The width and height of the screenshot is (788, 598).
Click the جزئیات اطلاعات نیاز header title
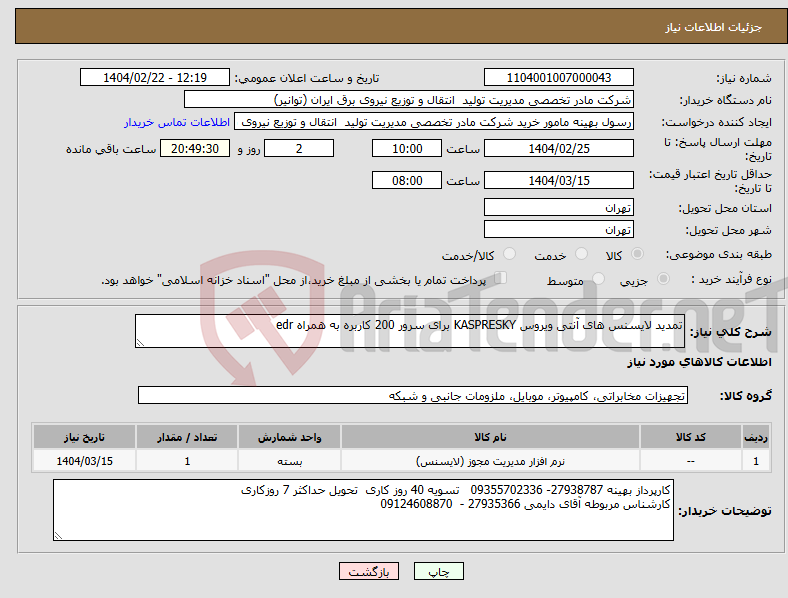(x=714, y=27)
